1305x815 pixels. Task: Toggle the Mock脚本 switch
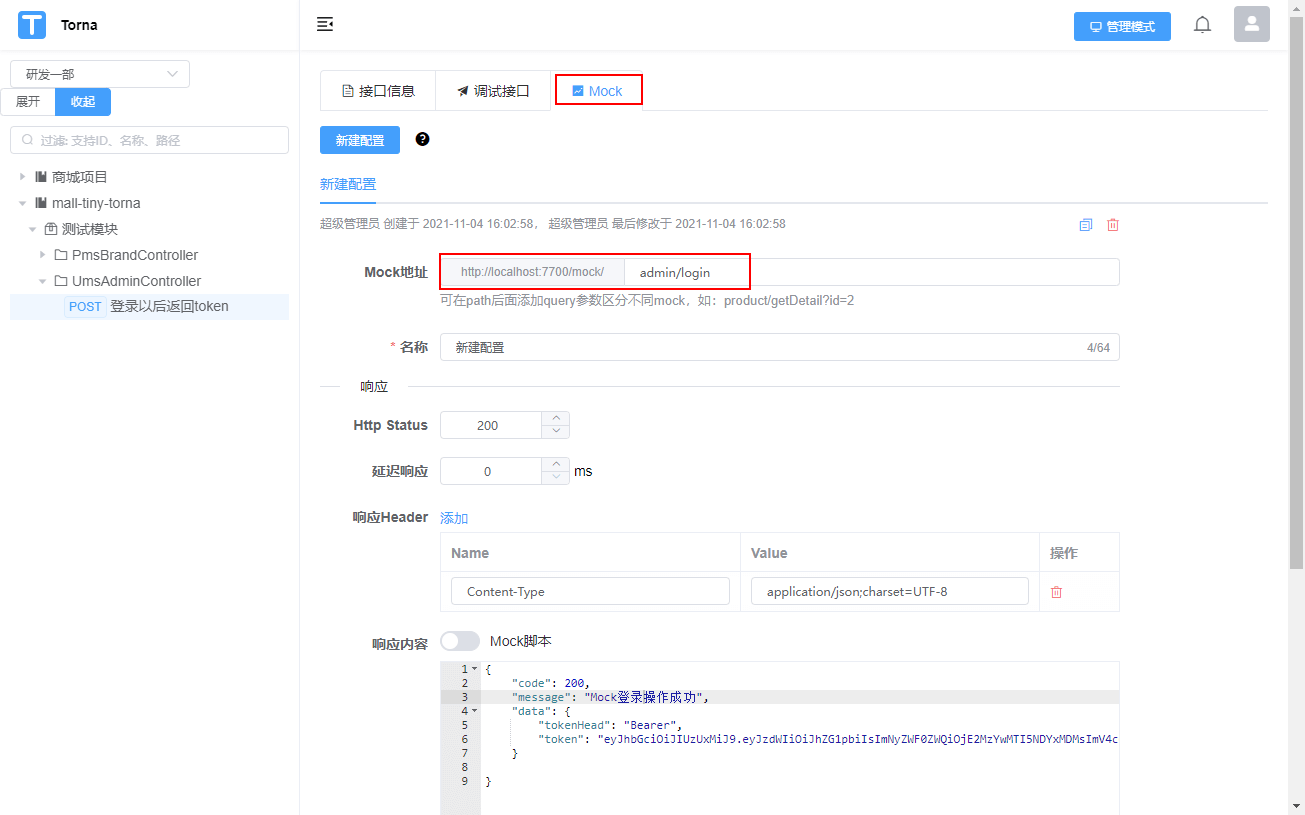(x=460, y=641)
